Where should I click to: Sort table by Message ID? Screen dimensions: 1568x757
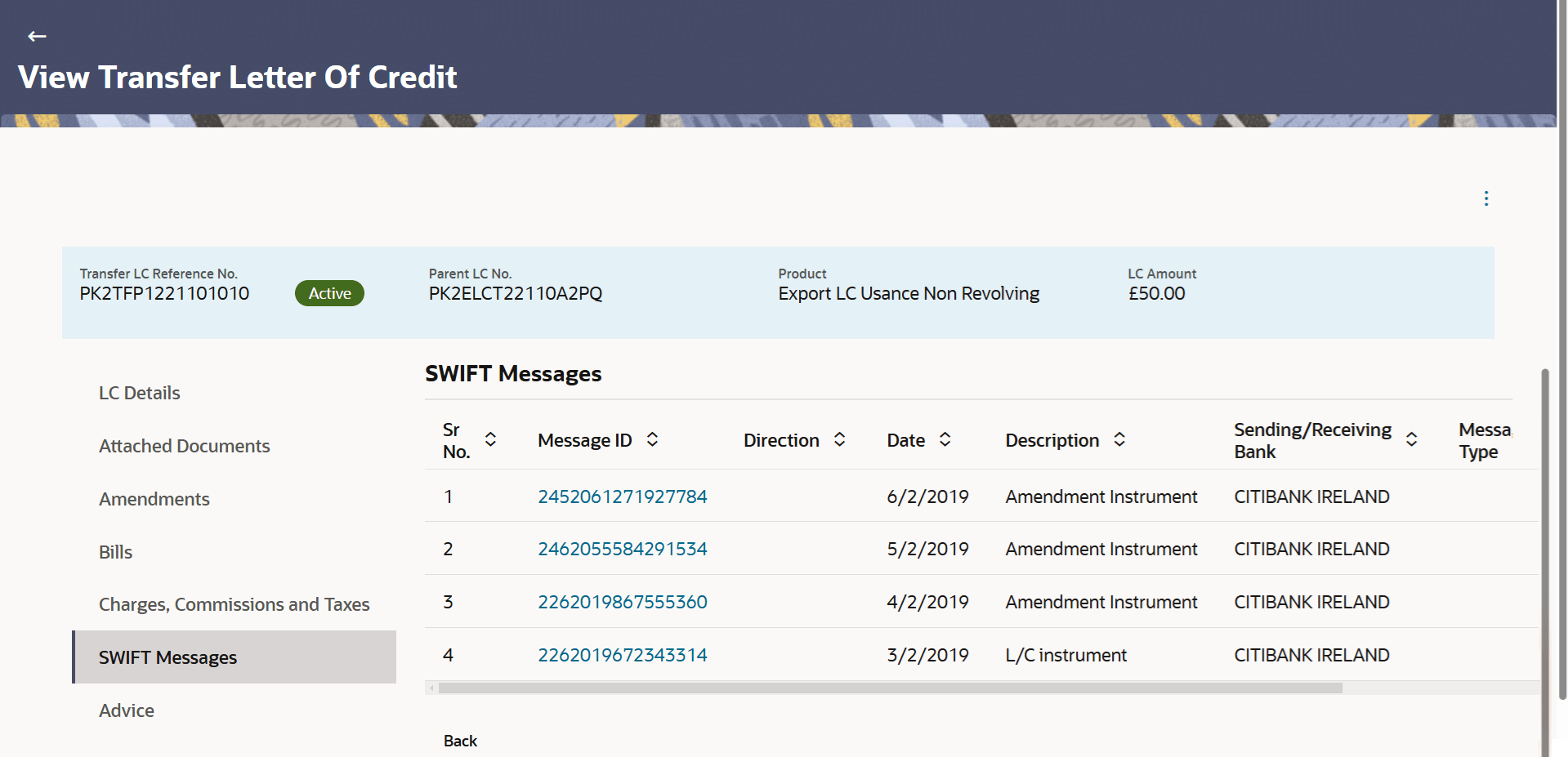[652, 439]
